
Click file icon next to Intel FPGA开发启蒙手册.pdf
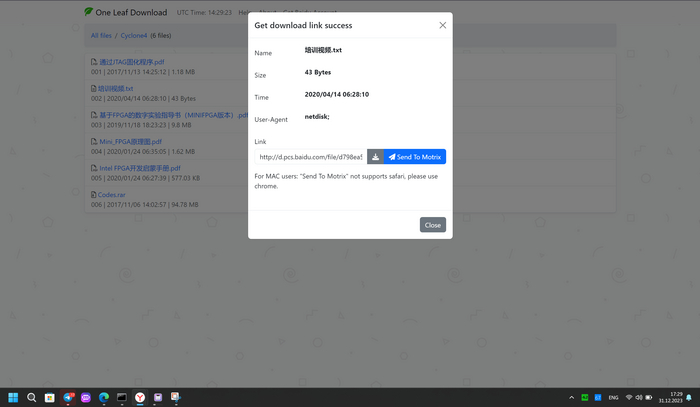click(x=94, y=168)
